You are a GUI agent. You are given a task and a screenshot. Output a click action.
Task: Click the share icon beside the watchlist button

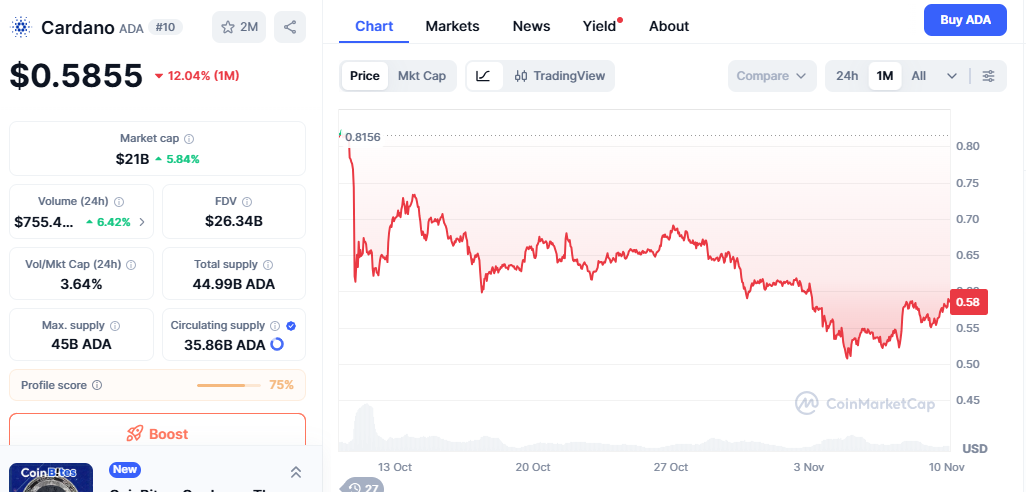tap(290, 27)
